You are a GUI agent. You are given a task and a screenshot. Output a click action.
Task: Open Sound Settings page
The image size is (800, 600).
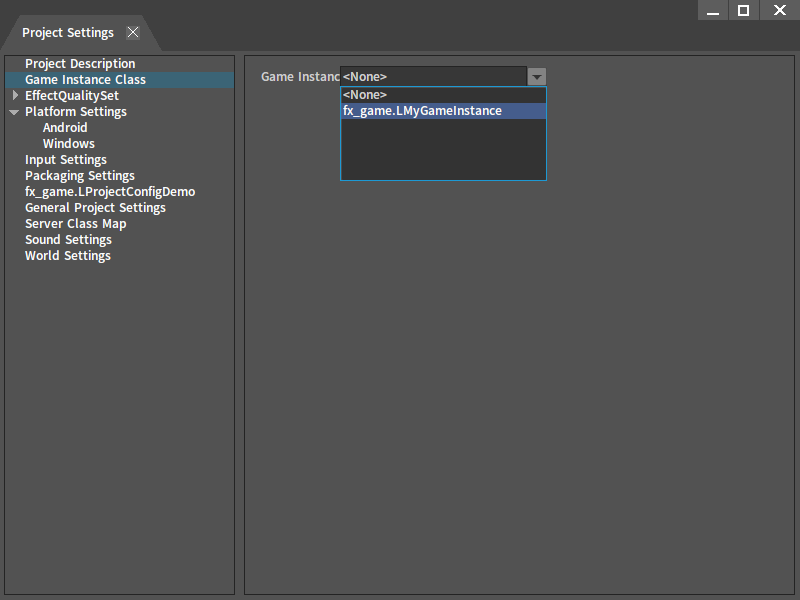[68, 240]
